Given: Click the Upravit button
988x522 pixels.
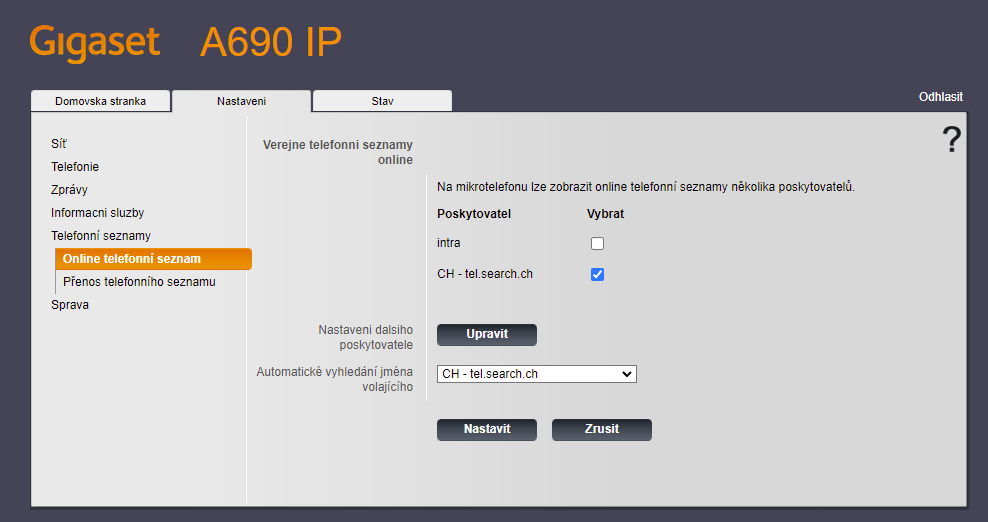Looking at the screenshot, I should tap(487, 335).
